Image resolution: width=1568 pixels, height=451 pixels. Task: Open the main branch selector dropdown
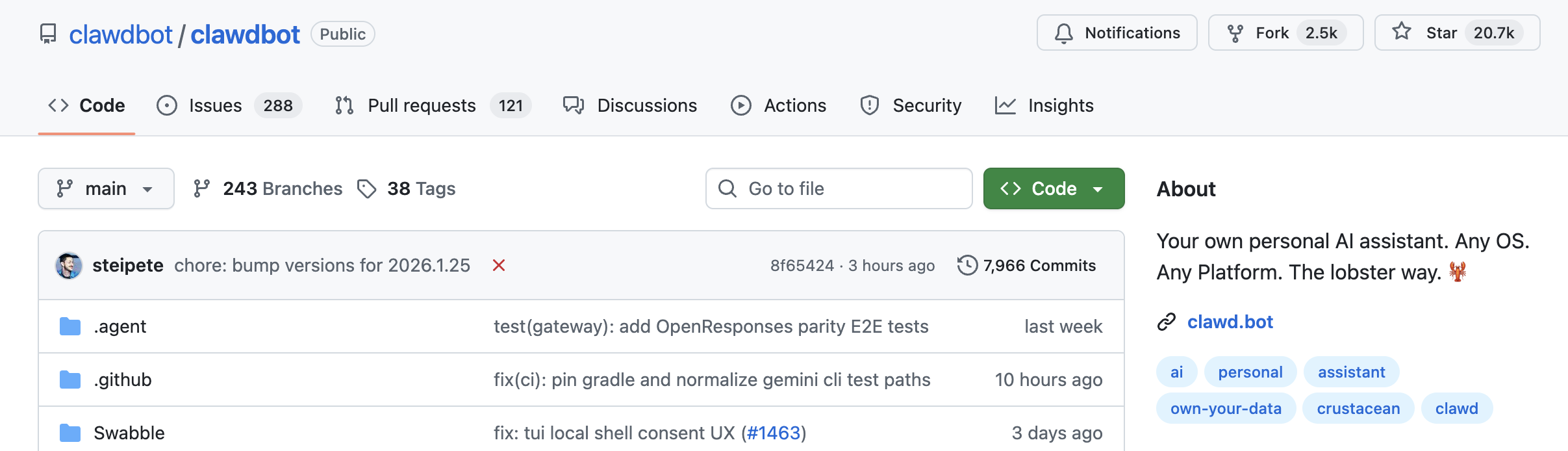pyautogui.click(x=106, y=188)
